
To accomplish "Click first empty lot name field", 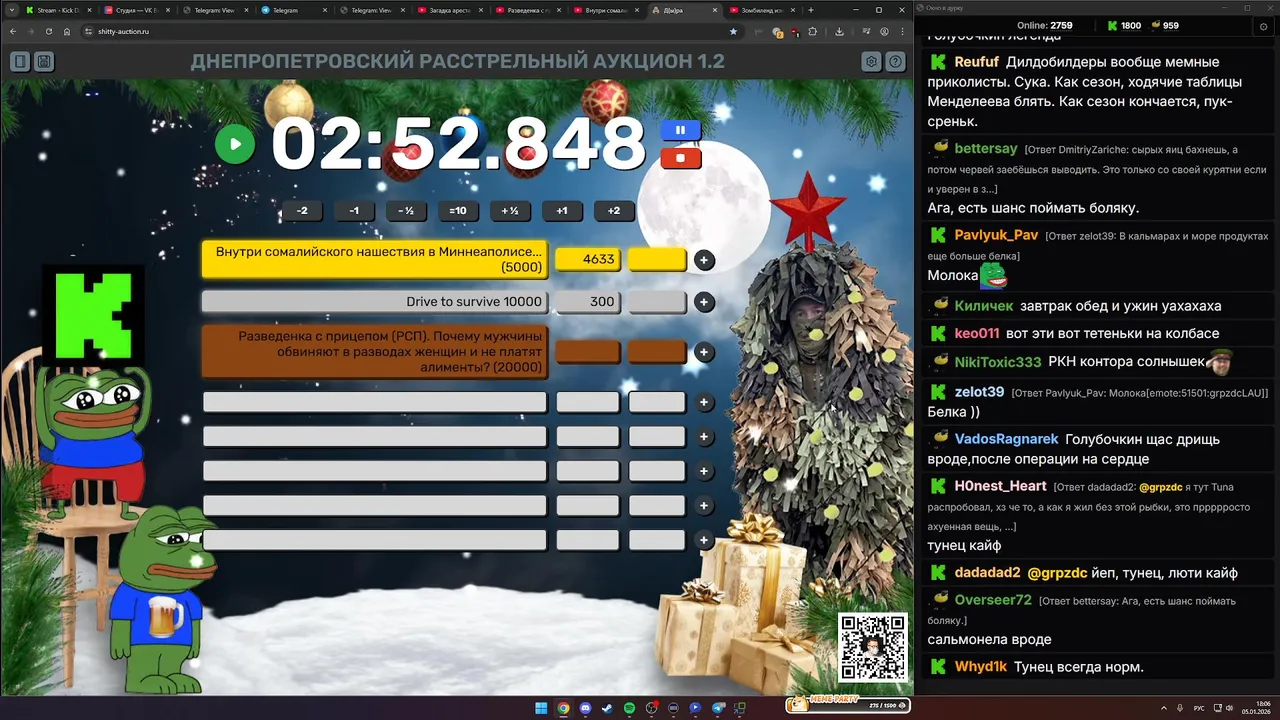I will click(375, 402).
